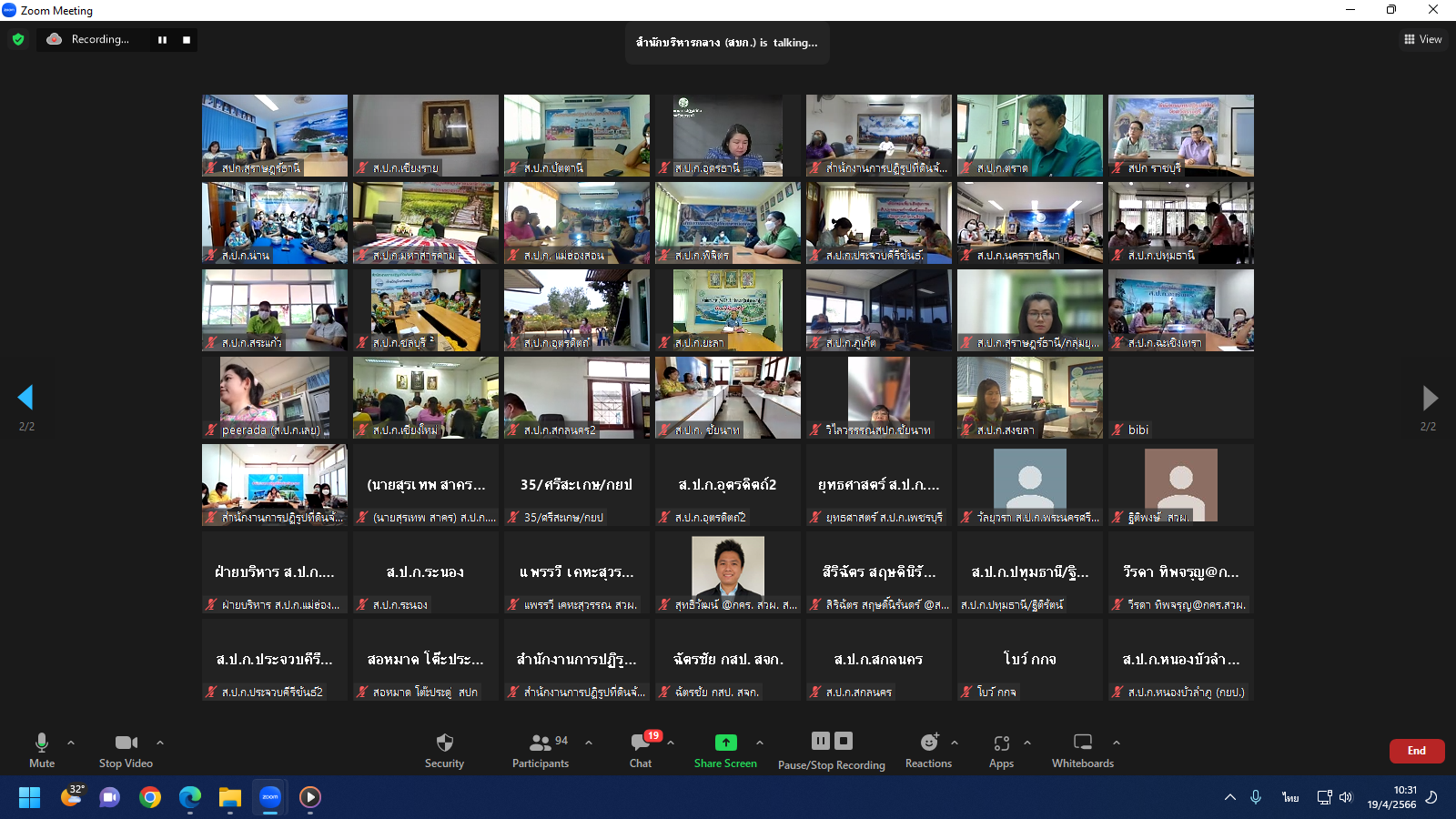Expand the Apps options arrow
The image size is (1456, 819).
coord(1027,743)
